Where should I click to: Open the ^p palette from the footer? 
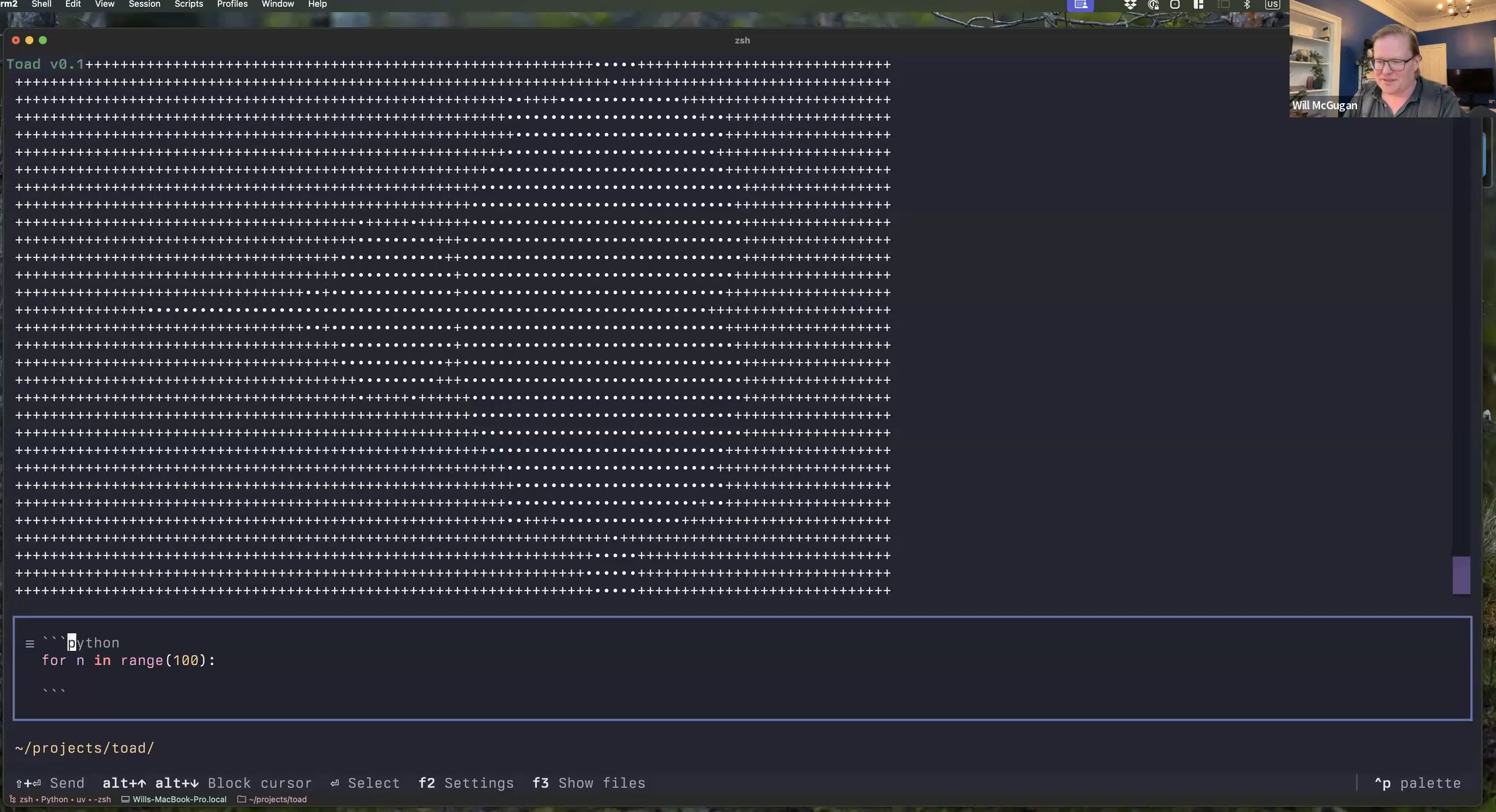[x=1417, y=783]
